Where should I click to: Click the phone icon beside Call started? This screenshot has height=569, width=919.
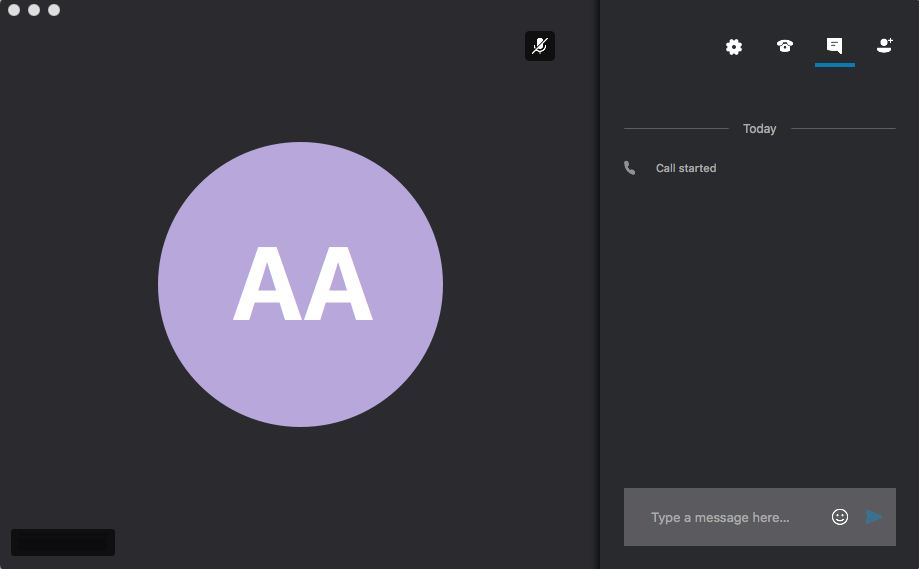(629, 168)
